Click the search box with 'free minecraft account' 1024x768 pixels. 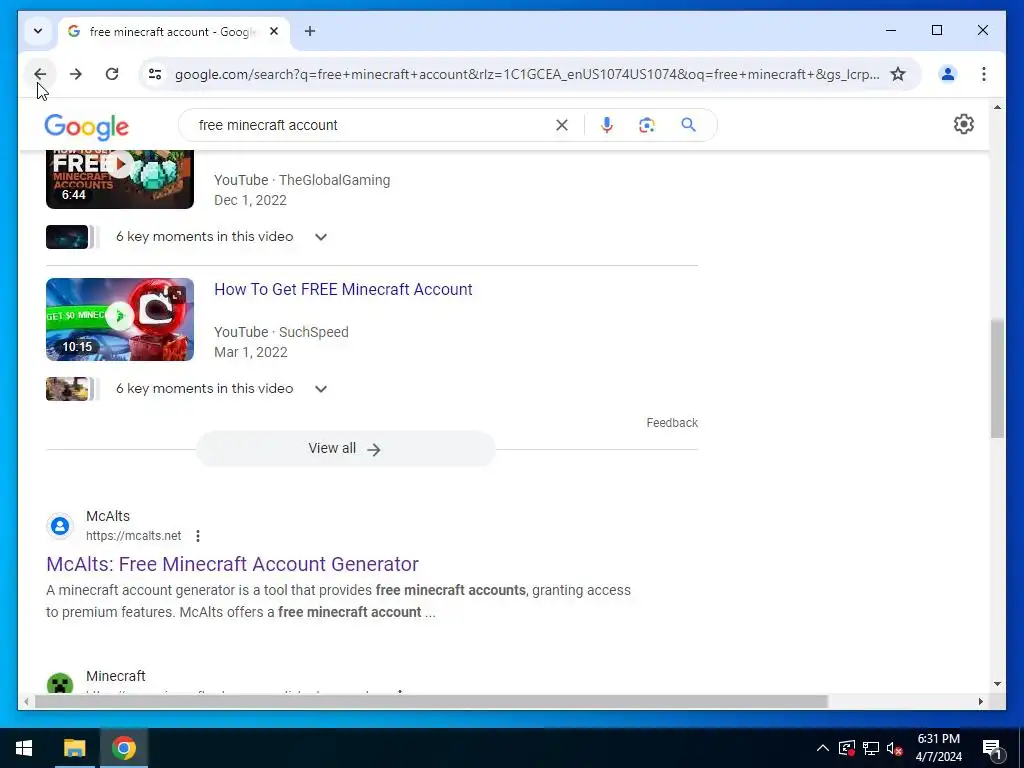pyautogui.click(x=372, y=125)
